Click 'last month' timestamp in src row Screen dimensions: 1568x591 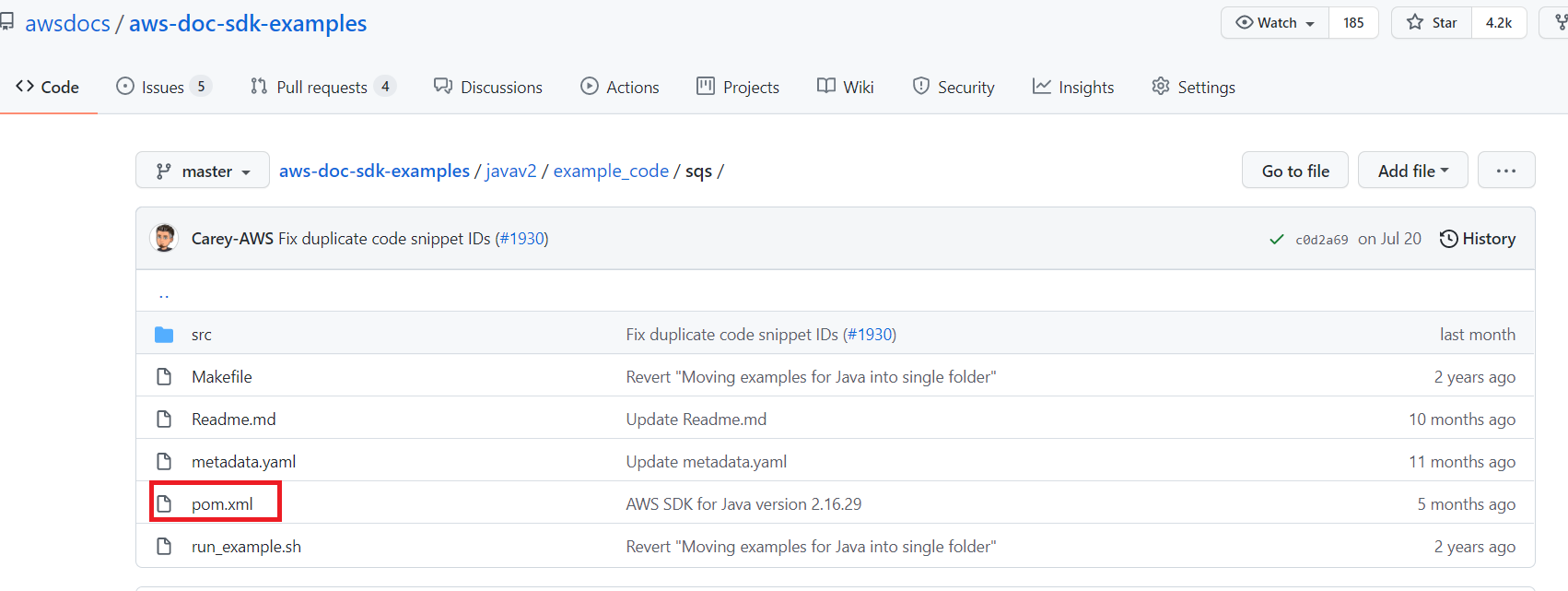(x=1478, y=335)
